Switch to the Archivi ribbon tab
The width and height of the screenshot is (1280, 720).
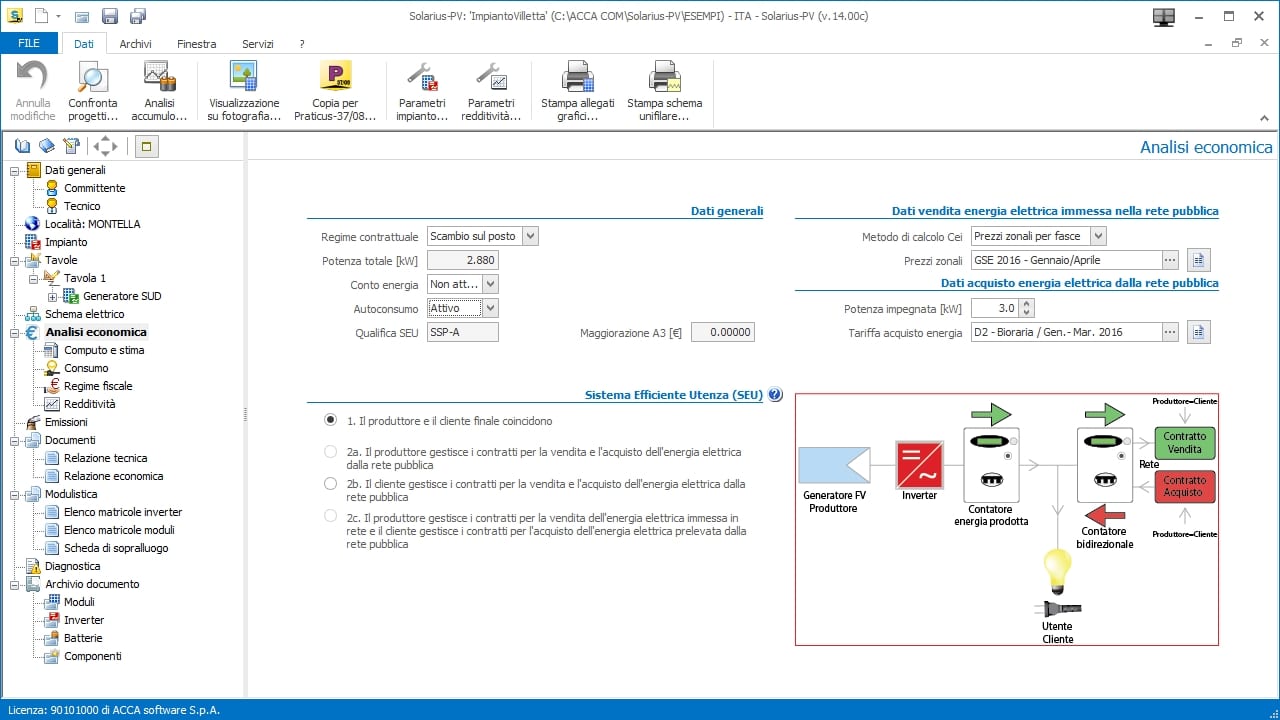click(x=136, y=44)
